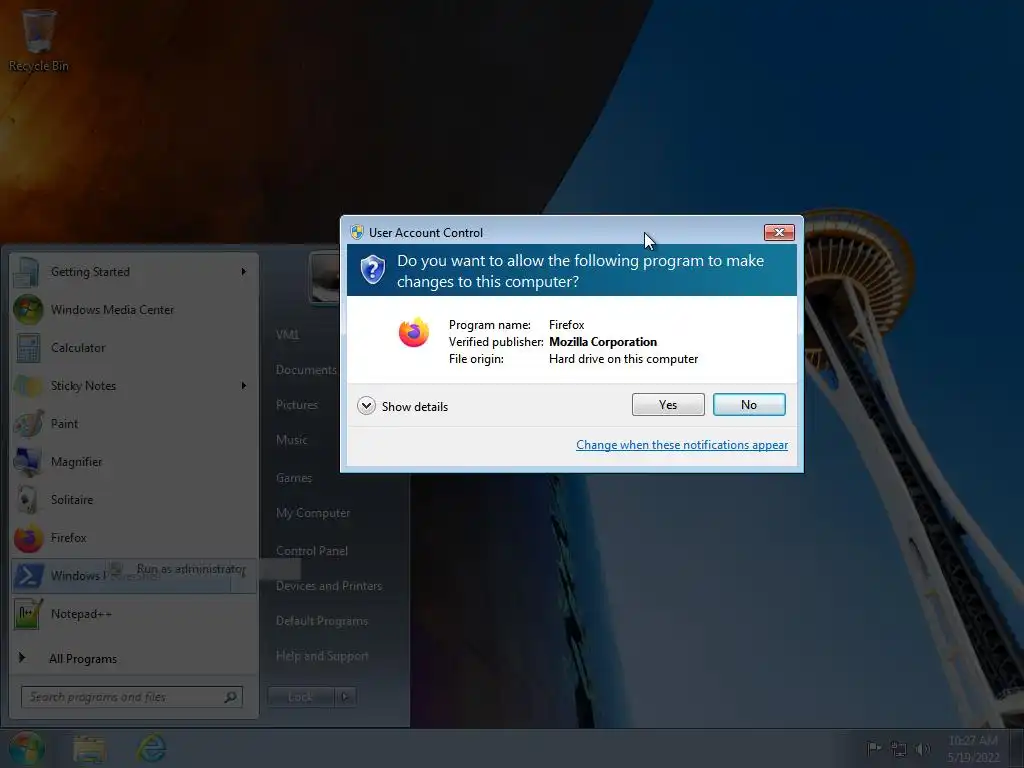Open Documents in Start menu

point(306,370)
